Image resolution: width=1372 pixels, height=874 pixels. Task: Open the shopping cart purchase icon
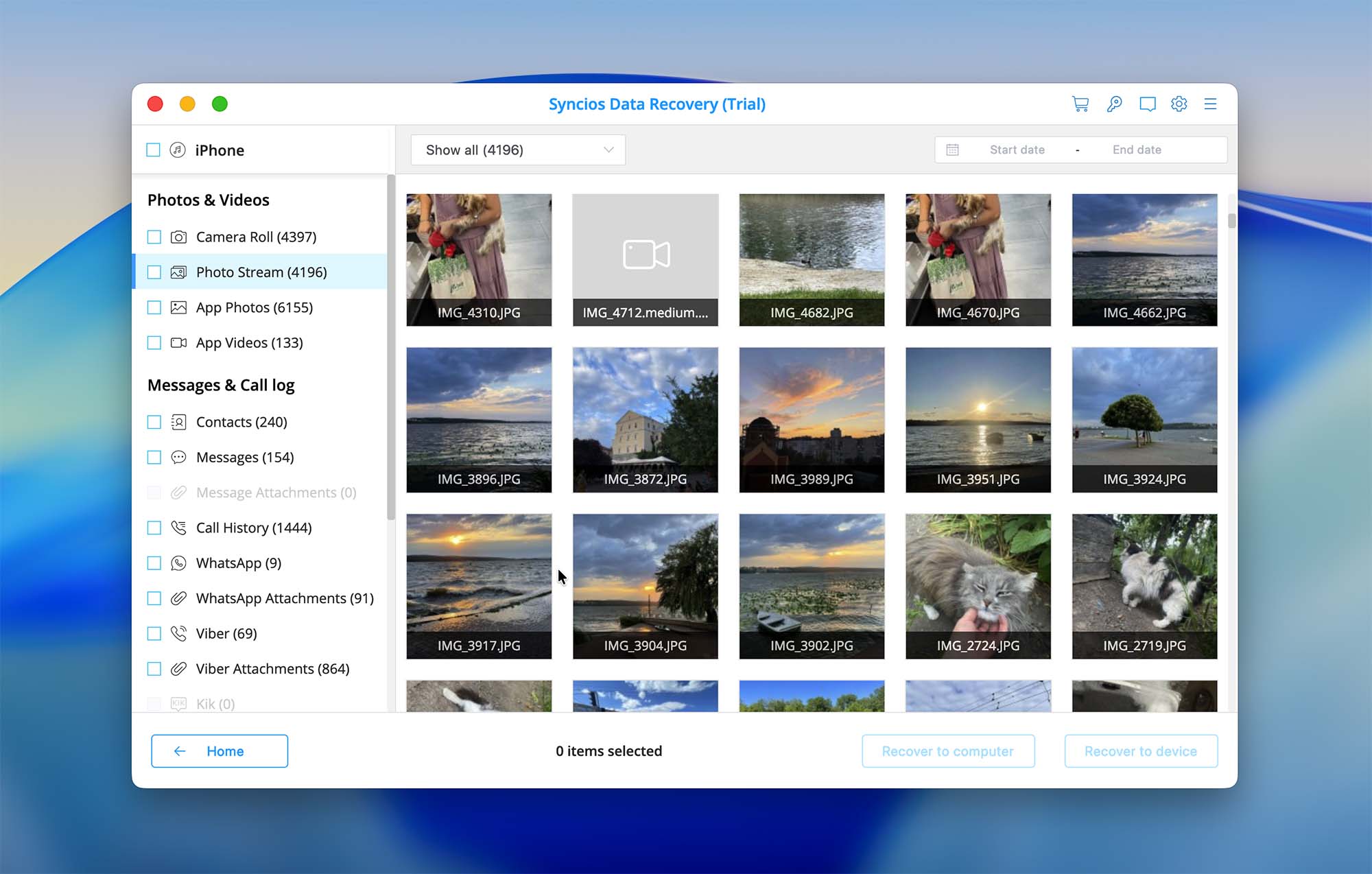click(x=1080, y=104)
